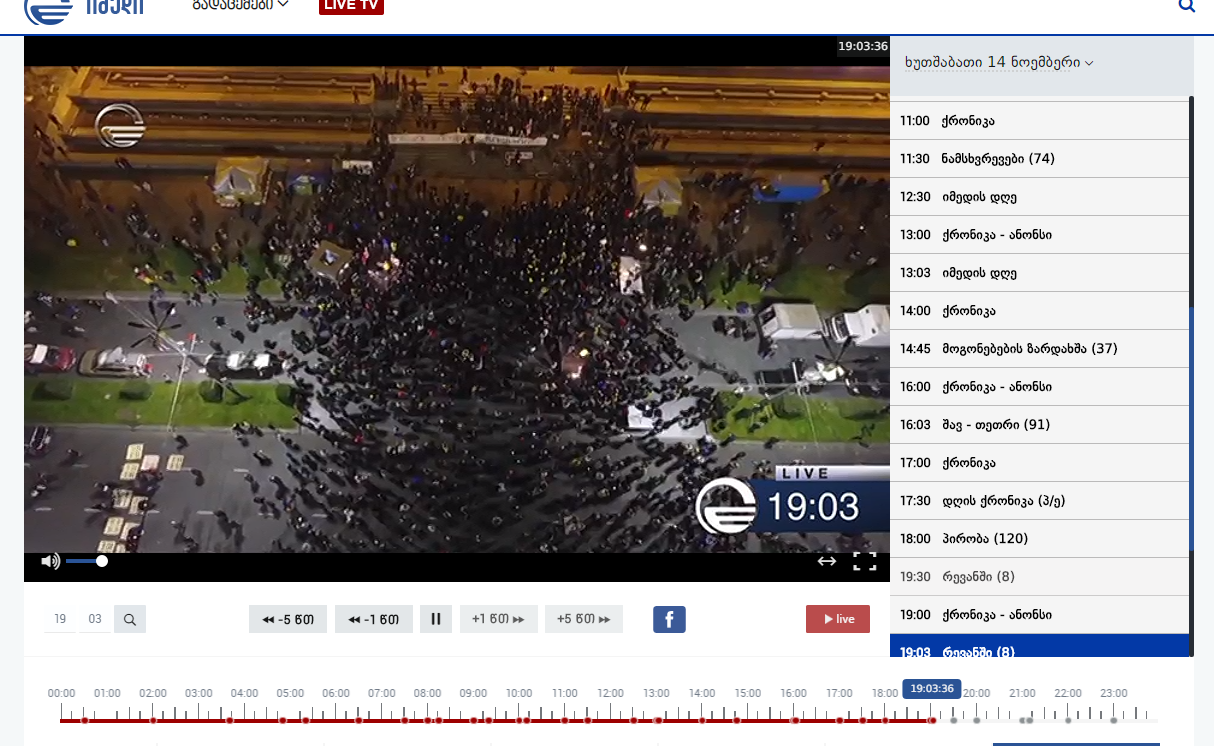
Task: Select the 18:00 პირობა (120) program
Action: click(x=1039, y=539)
